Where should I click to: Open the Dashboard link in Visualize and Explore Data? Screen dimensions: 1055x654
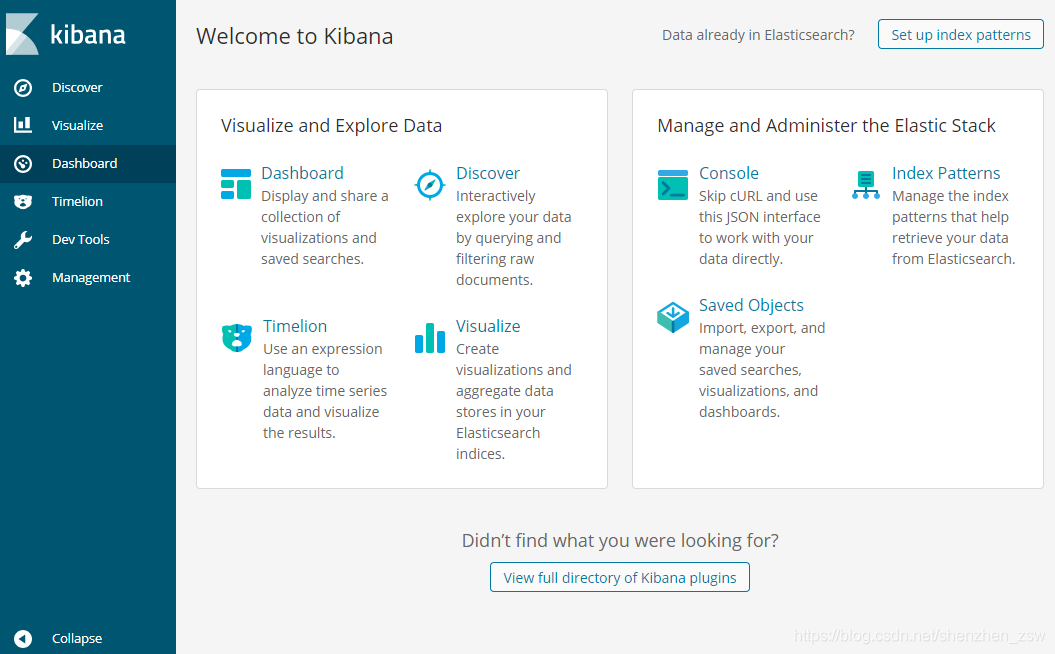(x=302, y=173)
